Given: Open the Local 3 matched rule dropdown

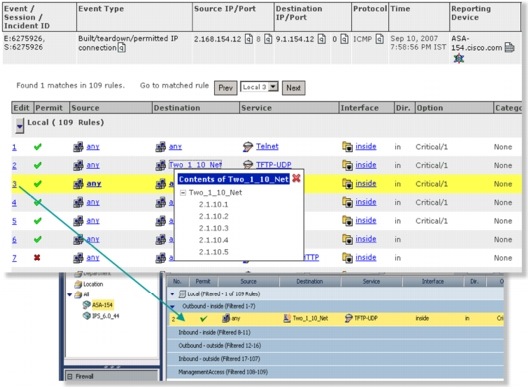Looking at the screenshot, I should click(x=273, y=87).
